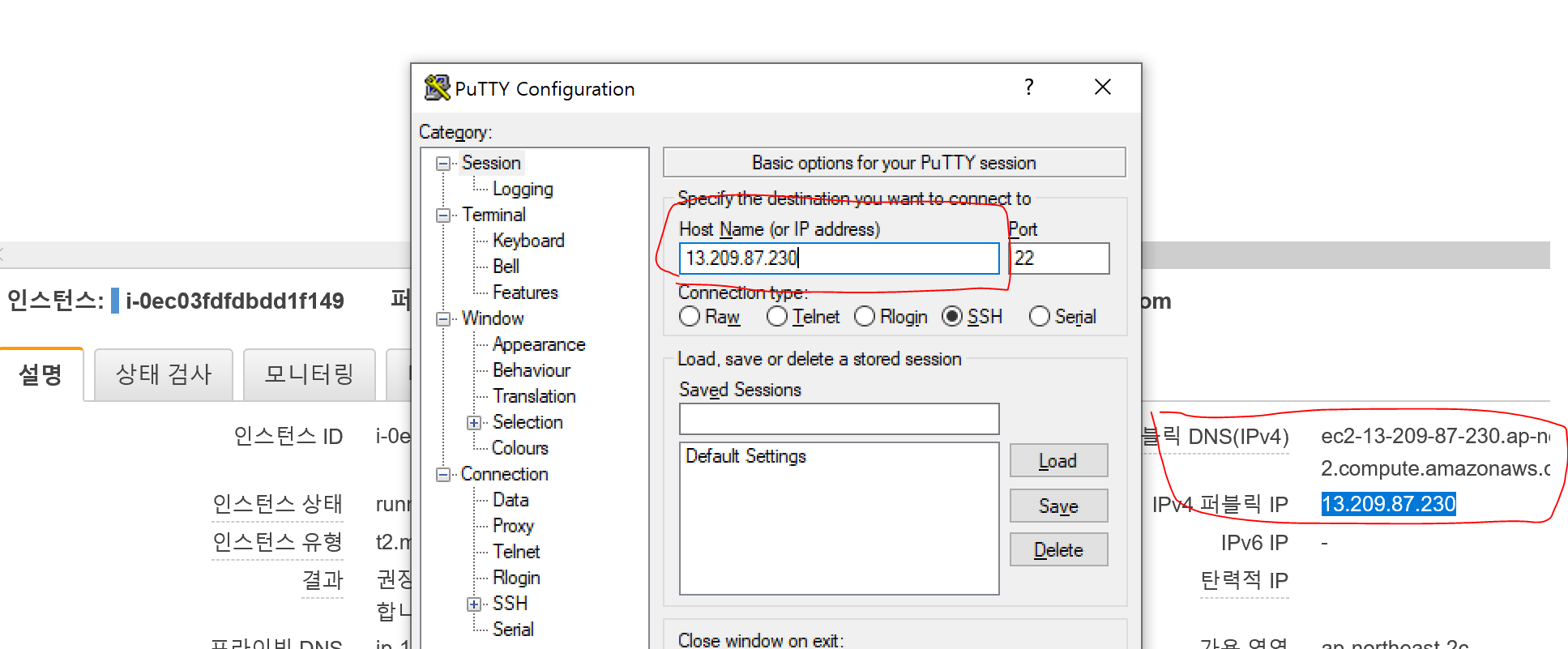Click the 결과 label in AWS console
1568x649 pixels.
[323, 580]
